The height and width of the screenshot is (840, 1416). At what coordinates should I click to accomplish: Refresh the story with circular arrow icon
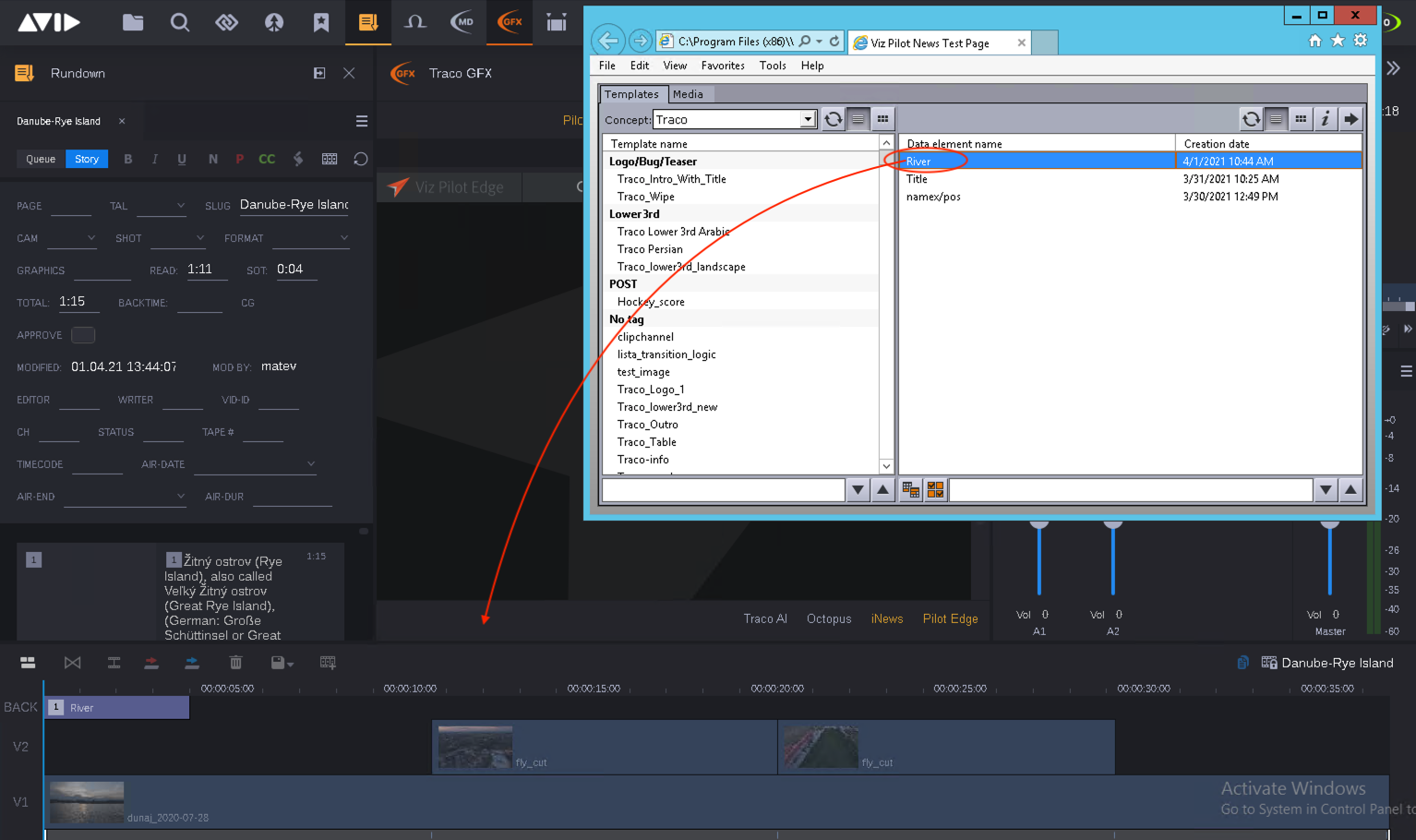pyautogui.click(x=361, y=159)
